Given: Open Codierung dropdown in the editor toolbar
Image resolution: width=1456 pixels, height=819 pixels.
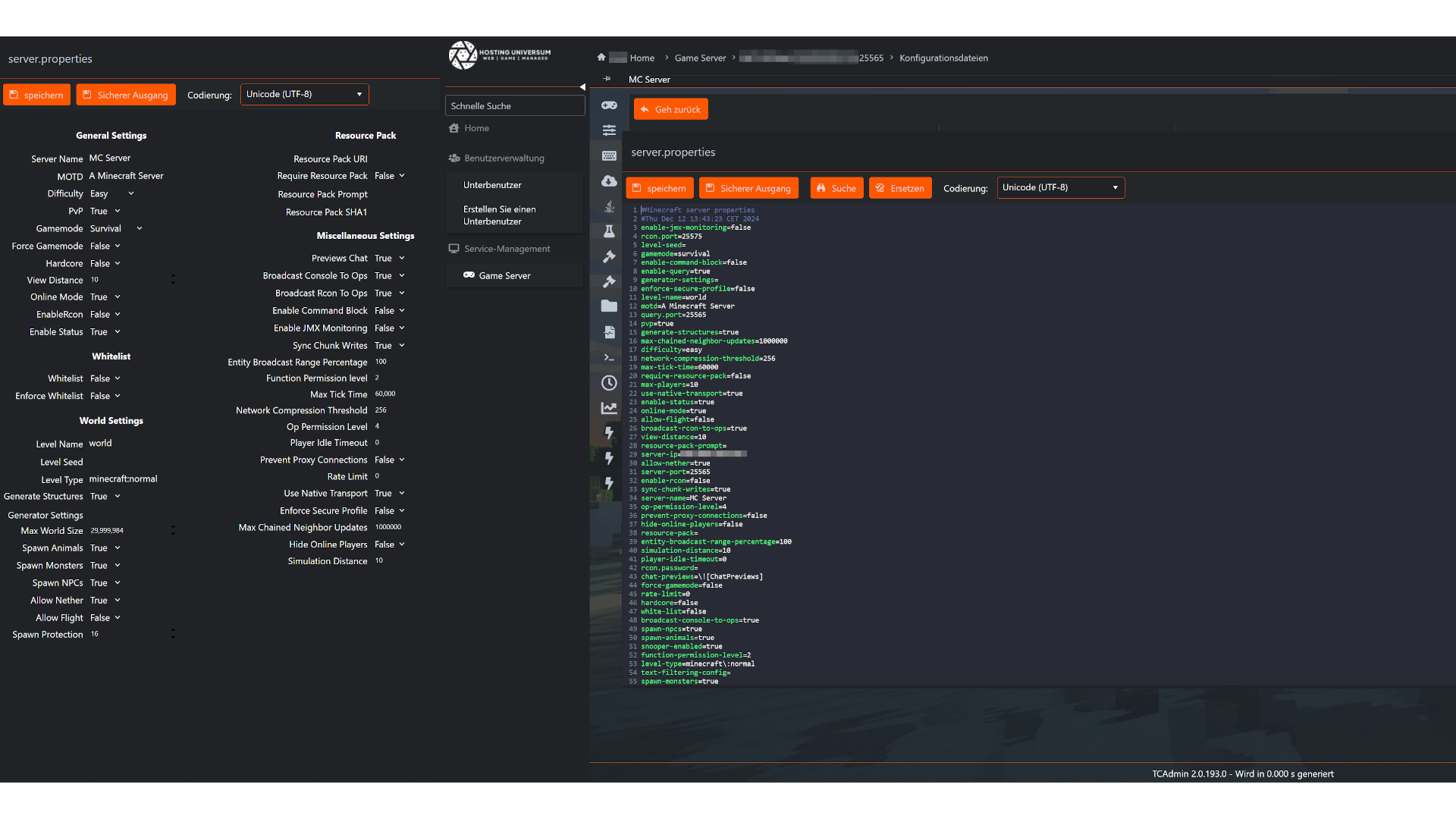Looking at the screenshot, I should click(1060, 187).
